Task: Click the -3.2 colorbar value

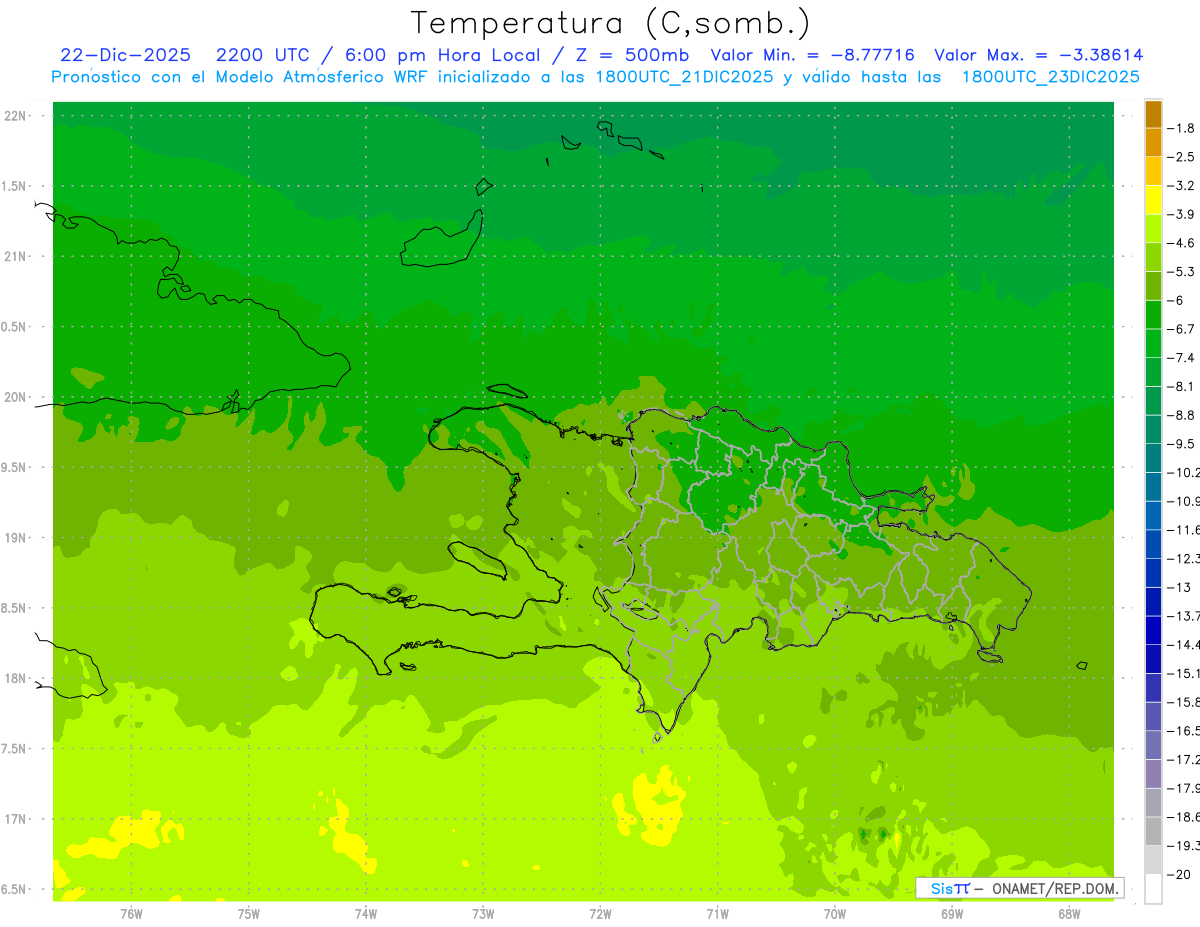Action: coord(1183,186)
